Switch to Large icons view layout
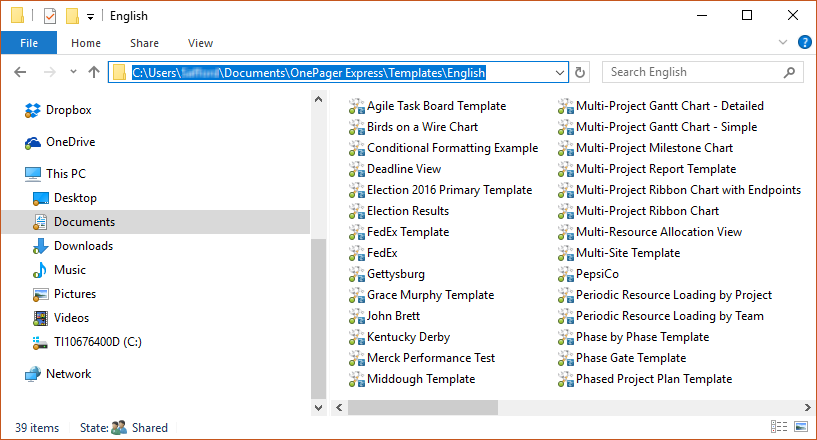 click(801, 427)
